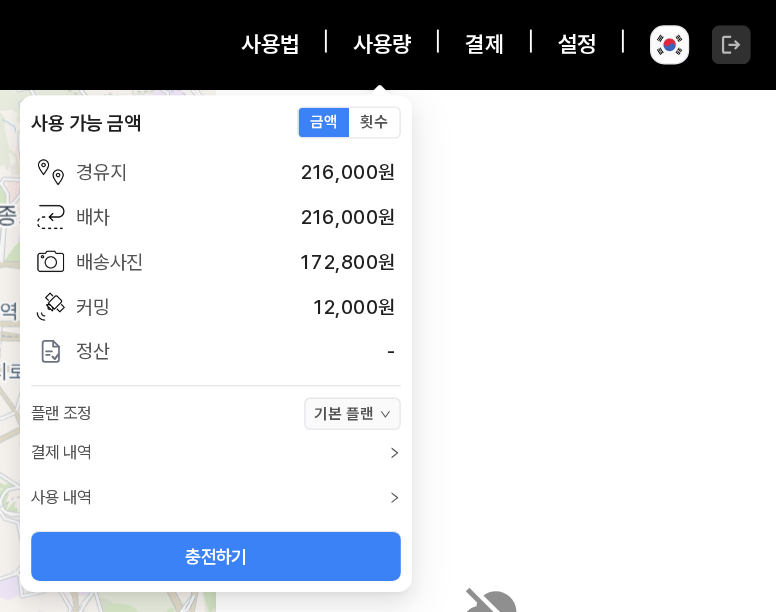This screenshot has width=776, height=612.
Task: Click the 경유지 amount 216,000원
Action: (347, 173)
